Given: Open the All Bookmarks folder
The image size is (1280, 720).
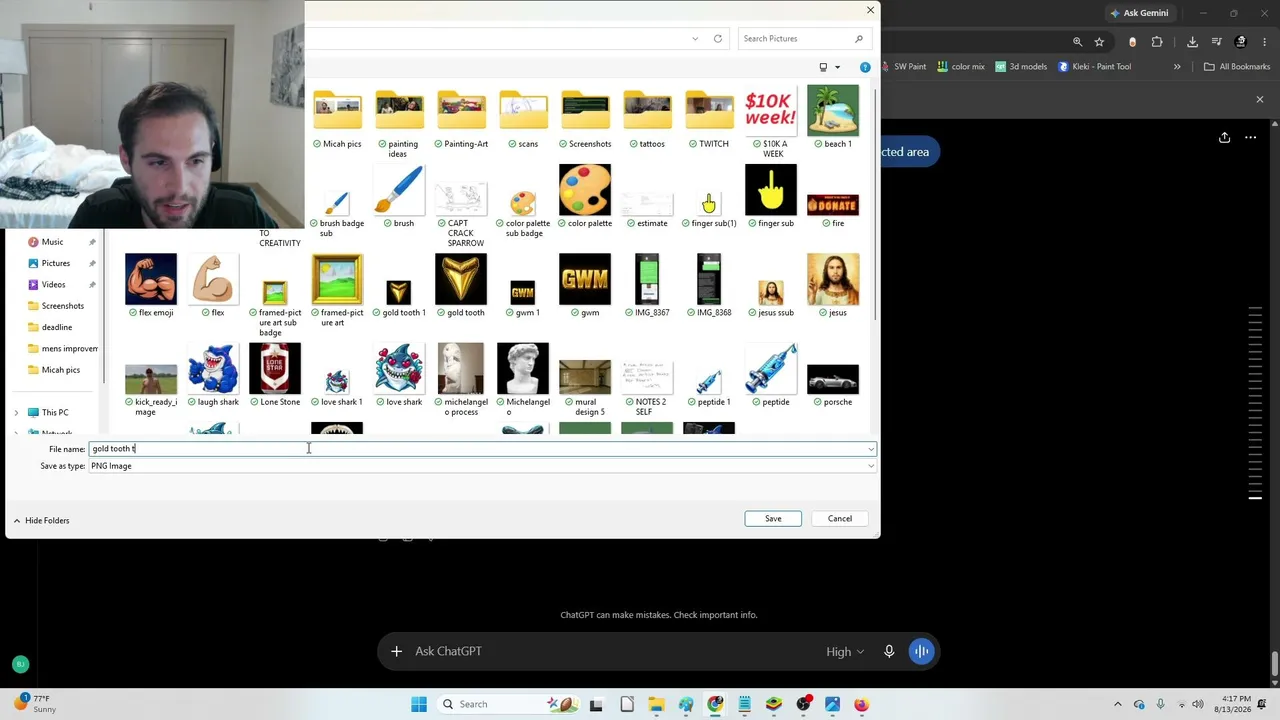Looking at the screenshot, I should coord(1237,67).
